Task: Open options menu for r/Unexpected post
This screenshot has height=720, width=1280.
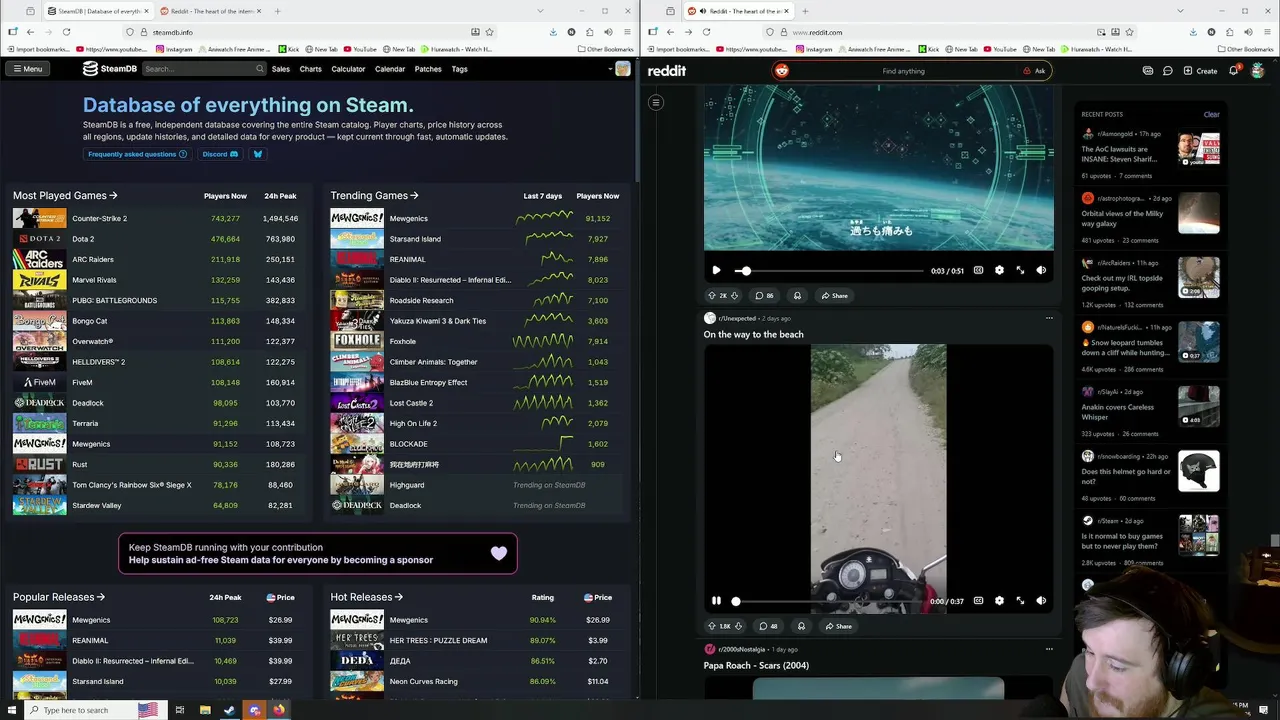Action: click(1049, 318)
